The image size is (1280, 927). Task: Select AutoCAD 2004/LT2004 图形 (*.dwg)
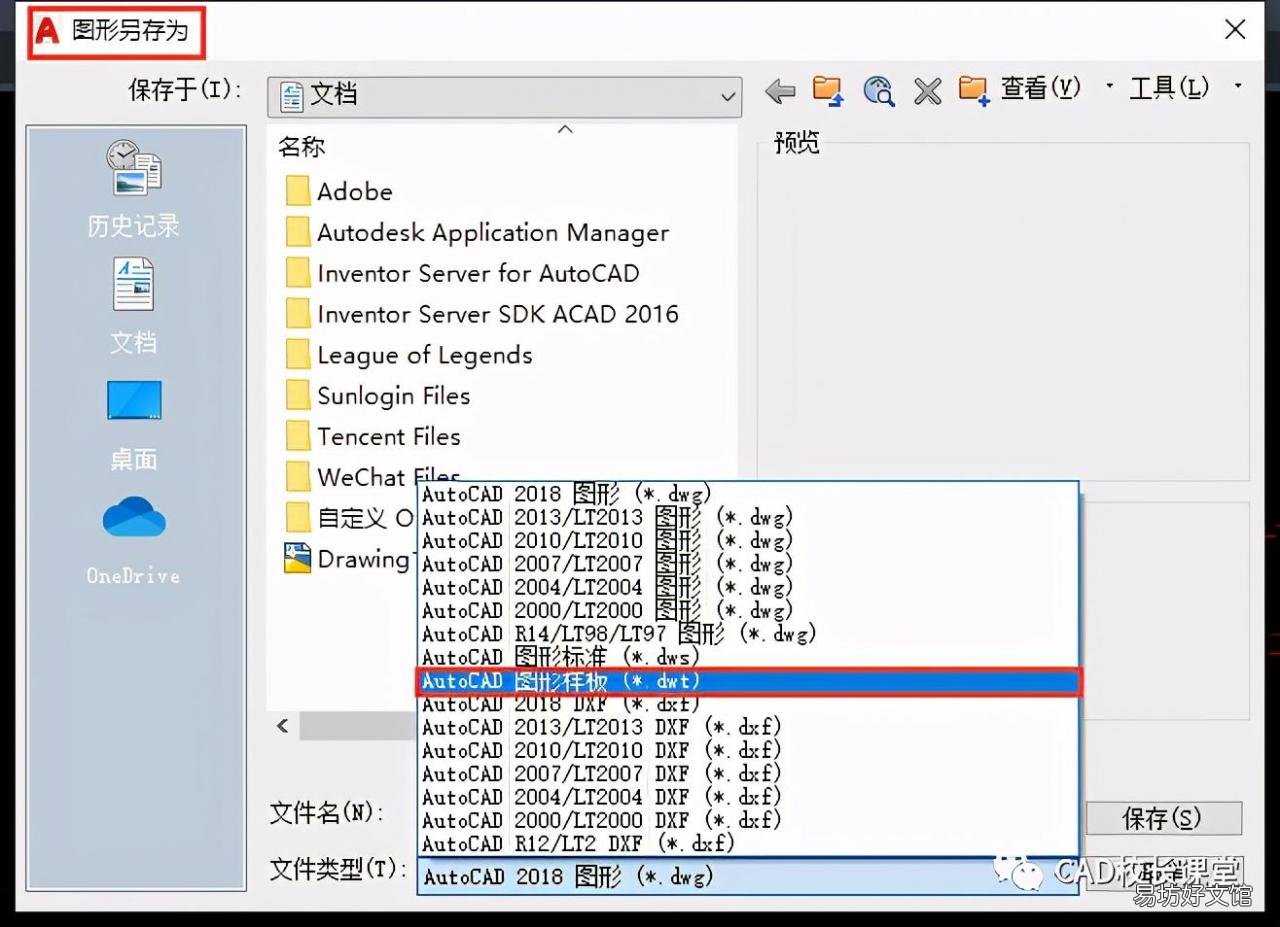pyautogui.click(x=748, y=587)
